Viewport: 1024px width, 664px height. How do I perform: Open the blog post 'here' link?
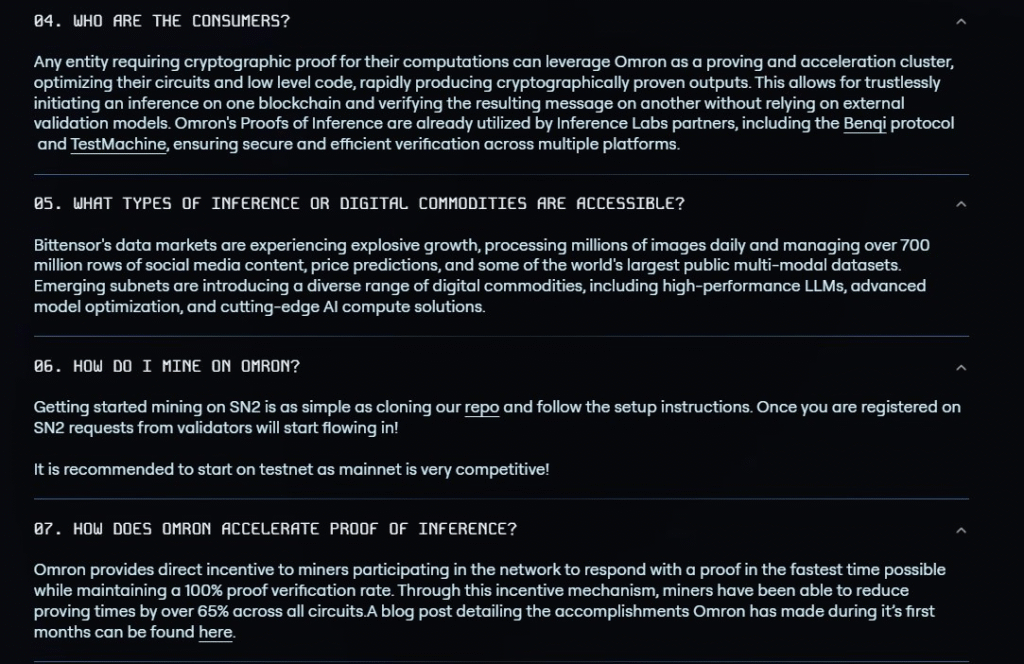[215, 633]
